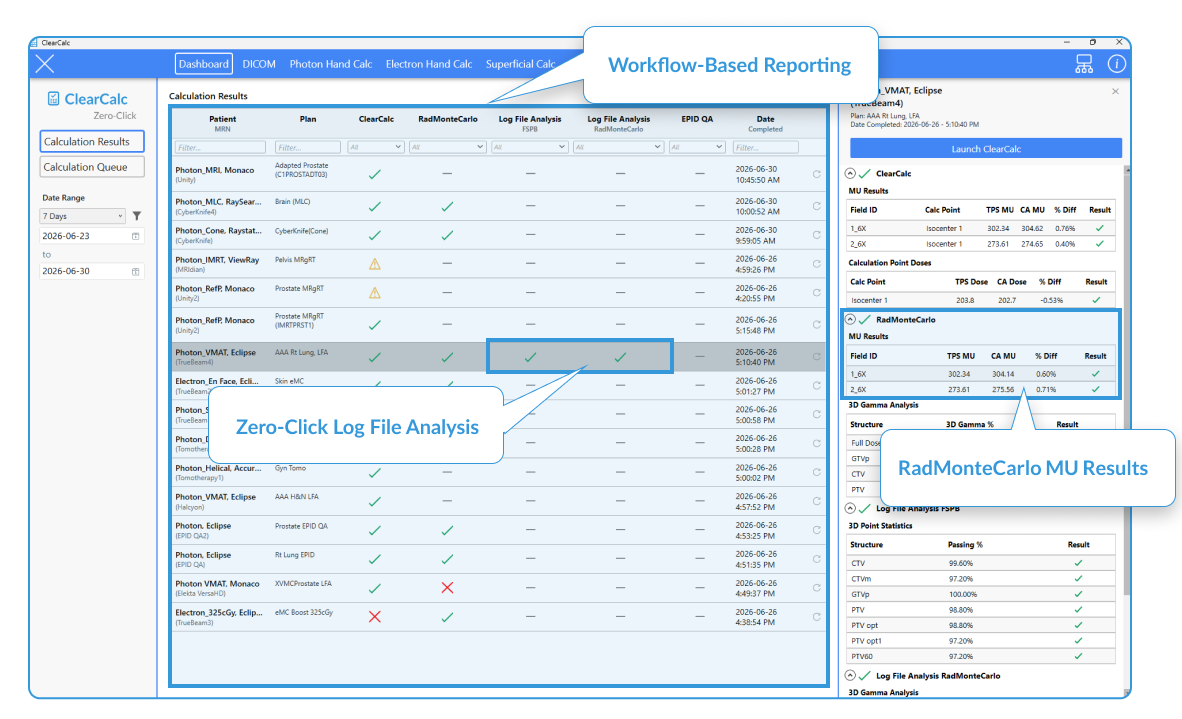Focus the Patient filter text box
This screenshot has width=1182, height=719.
[220, 147]
